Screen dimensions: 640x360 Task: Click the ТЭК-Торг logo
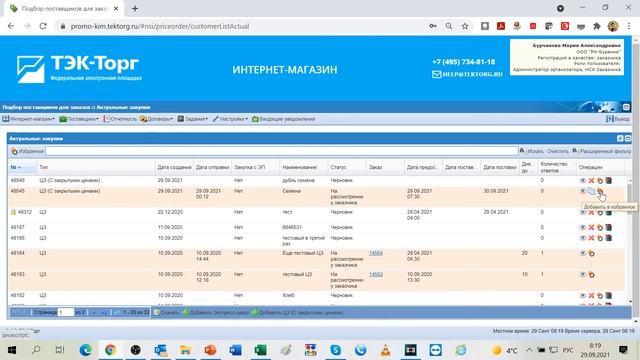[x=79, y=69]
